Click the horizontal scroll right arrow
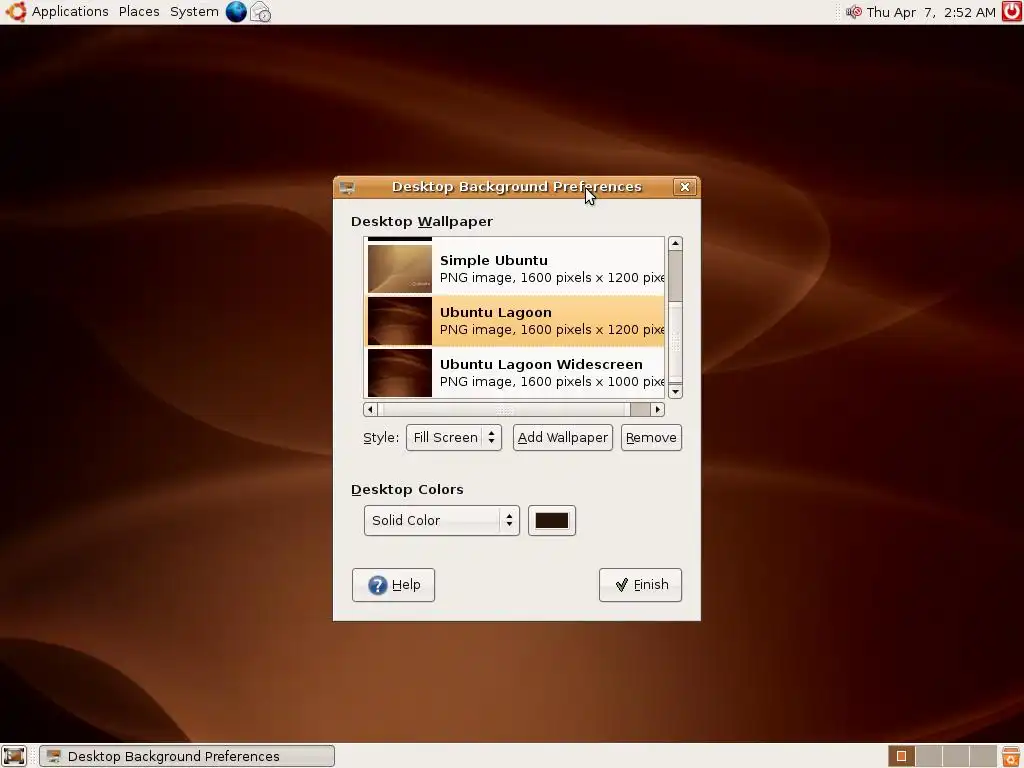Screen dimensions: 1024x768 click(658, 409)
